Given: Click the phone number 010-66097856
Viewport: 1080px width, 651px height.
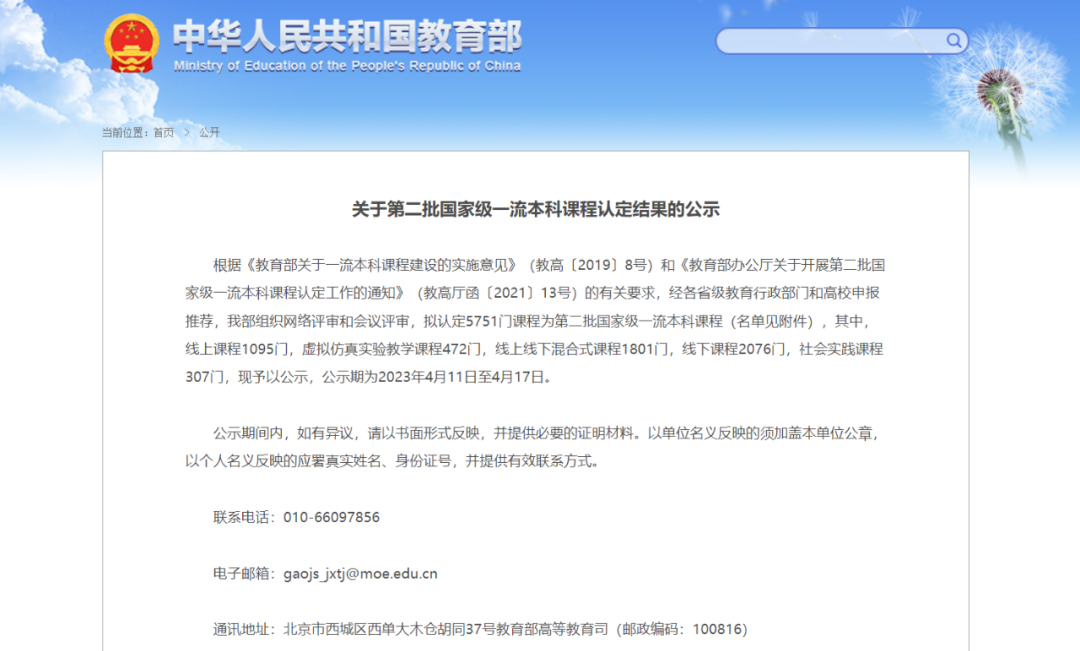Looking at the screenshot, I should 331,517.
